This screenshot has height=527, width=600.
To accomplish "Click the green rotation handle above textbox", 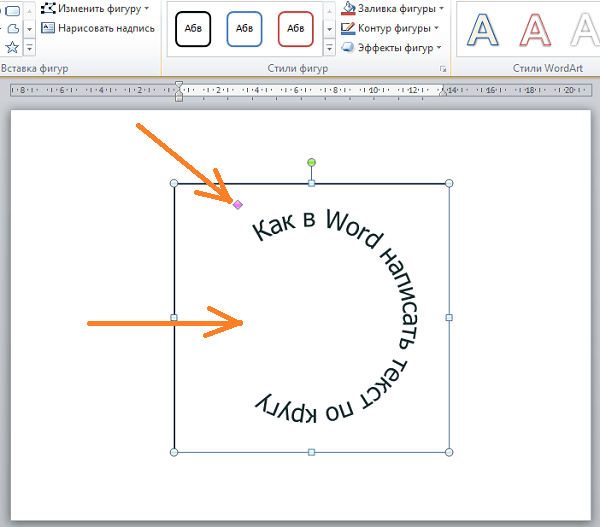I will coord(311,162).
